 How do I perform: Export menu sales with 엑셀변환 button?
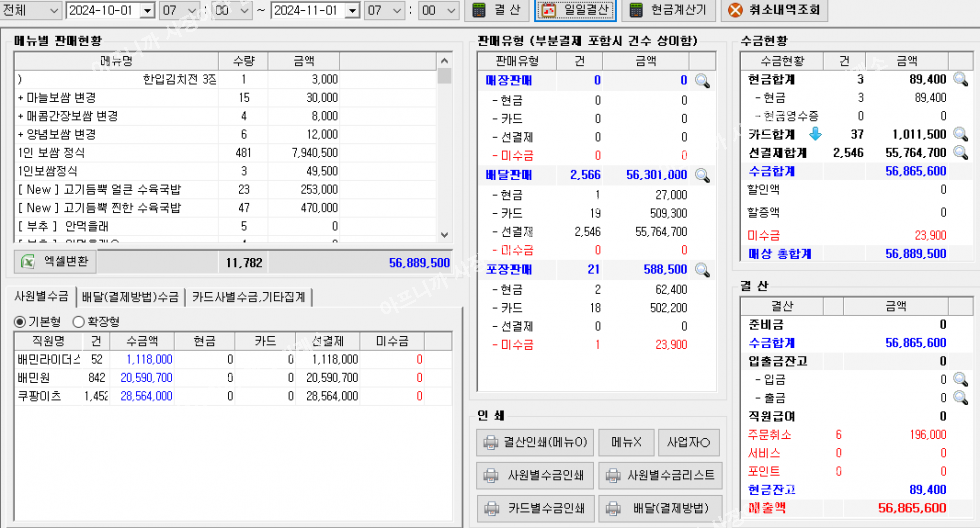coord(58,262)
